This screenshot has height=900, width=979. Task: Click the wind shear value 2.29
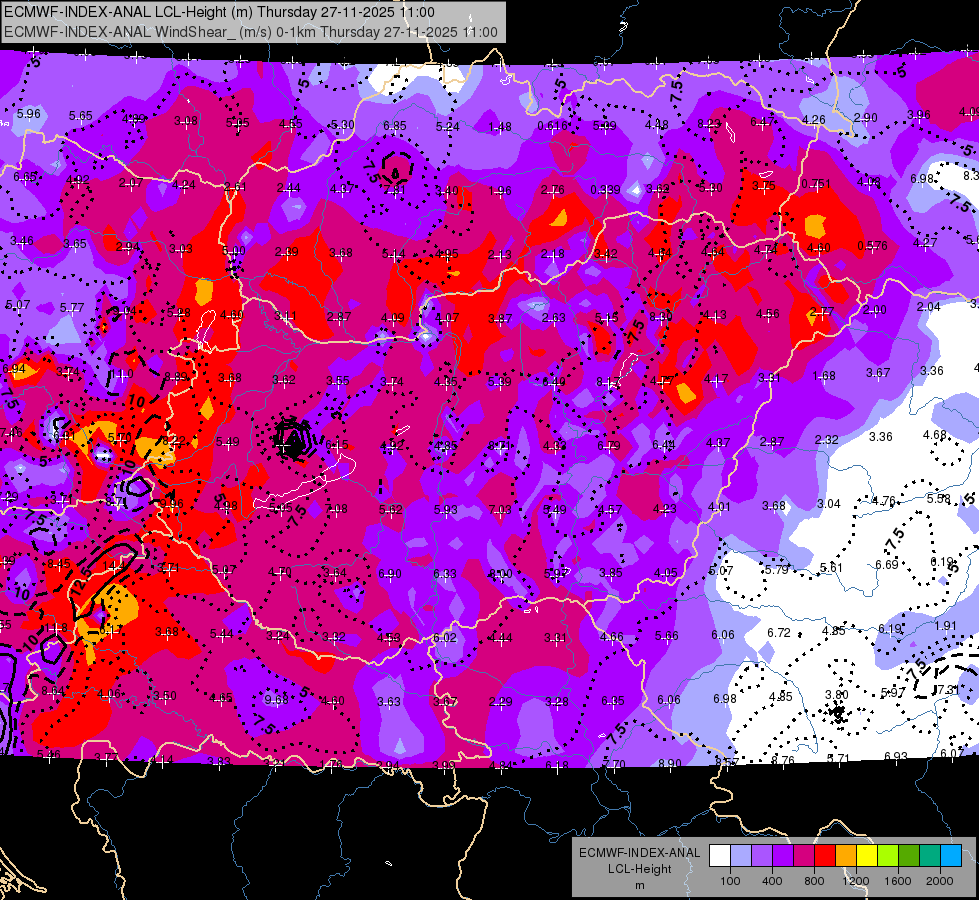coord(501,702)
